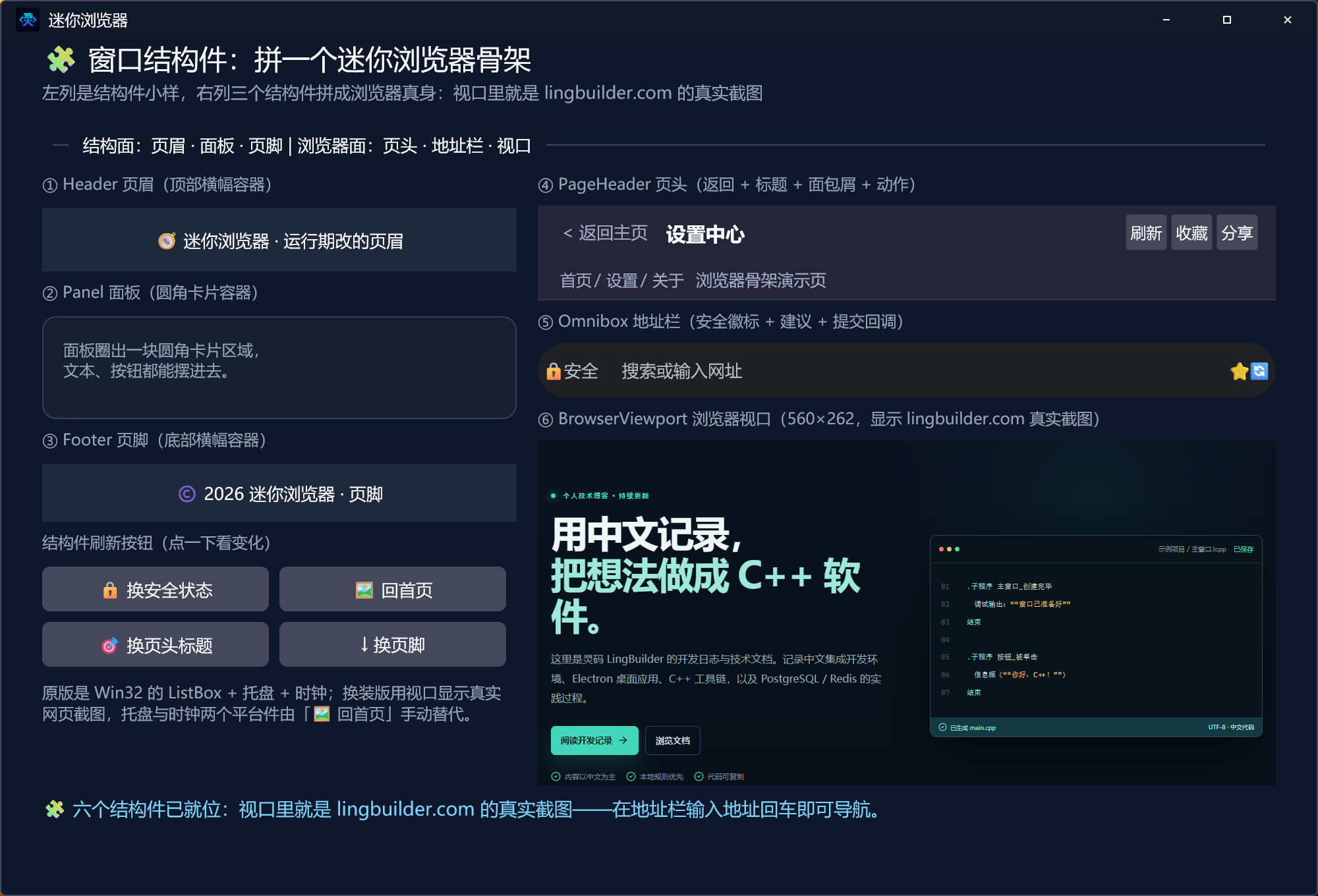Image resolution: width=1318 pixels, height=896 pixels.
Task: Click the 换页脚 button
Action: pos(393,644)
